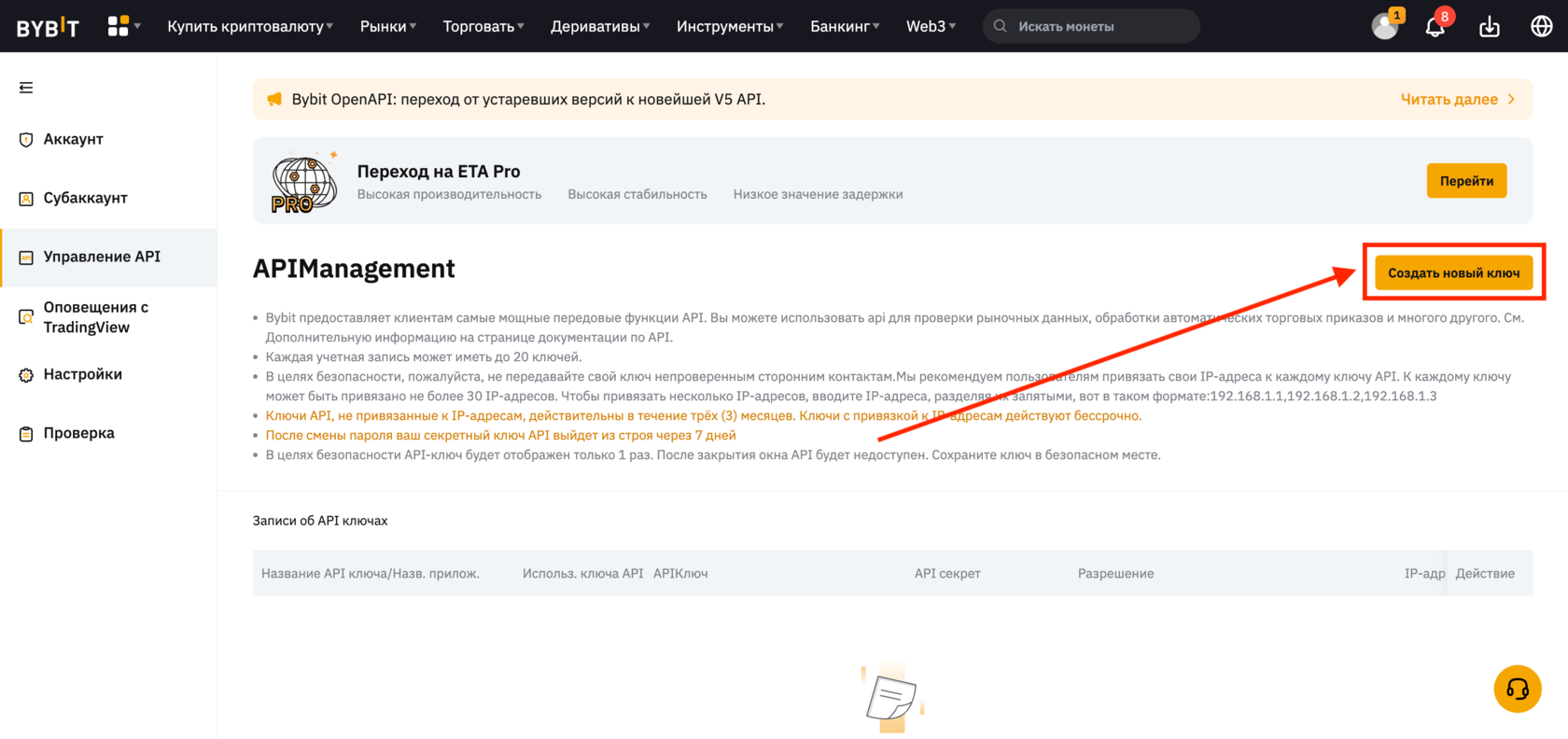Expand the Деривативы menu dropdown
This screenshot has width=1568, height=739.
(600, 26)
